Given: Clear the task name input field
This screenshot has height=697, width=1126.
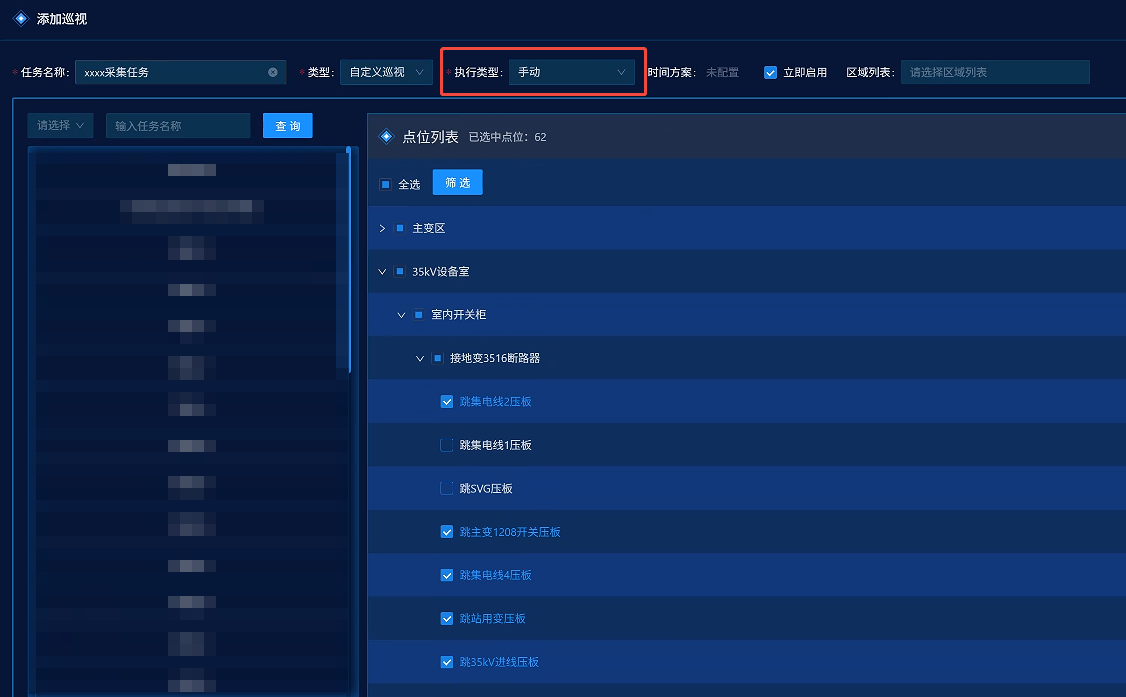Looking at the screenshot, I should pos(273,72).
